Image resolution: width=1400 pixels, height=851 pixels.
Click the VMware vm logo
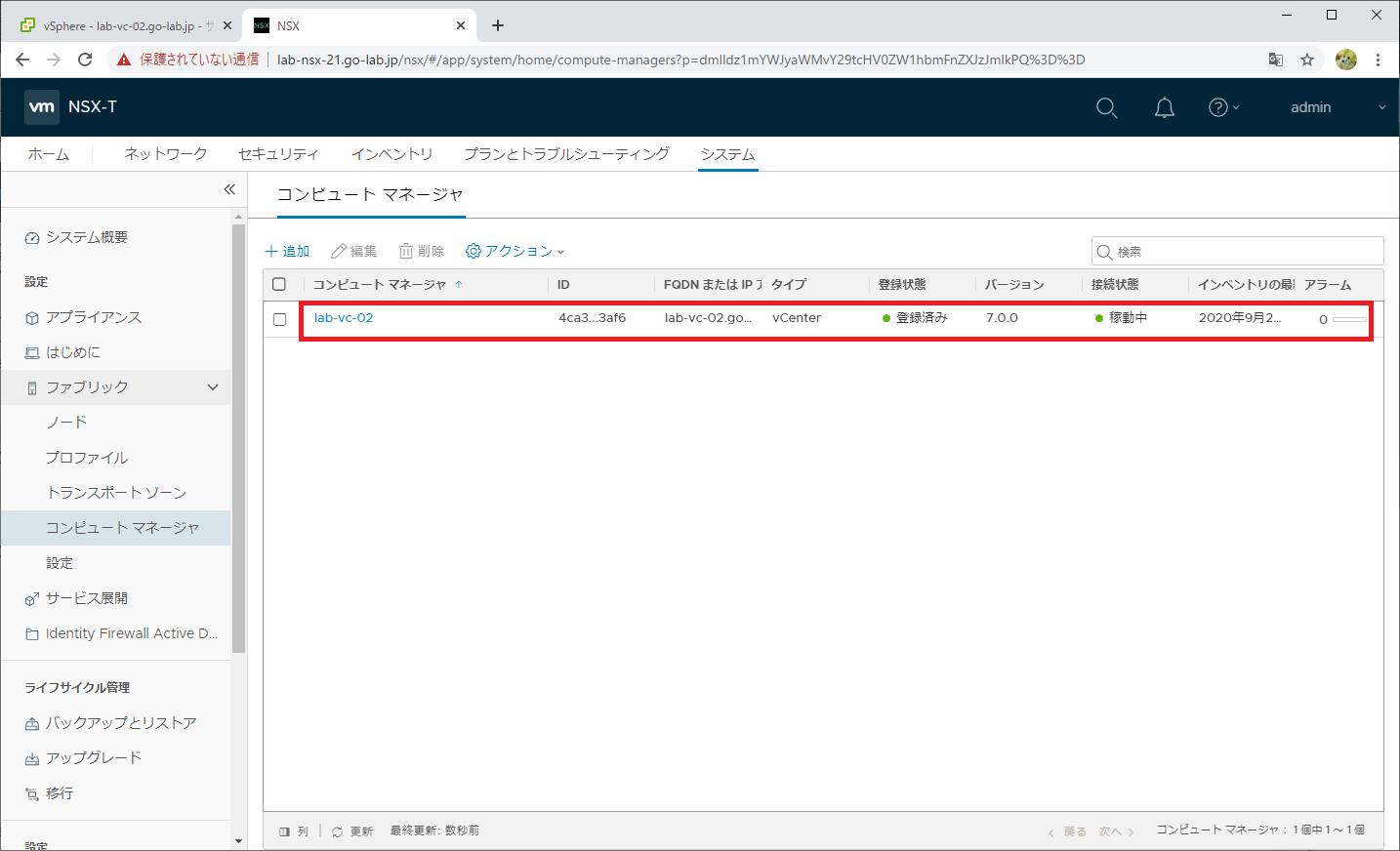[x=41, y=106]
